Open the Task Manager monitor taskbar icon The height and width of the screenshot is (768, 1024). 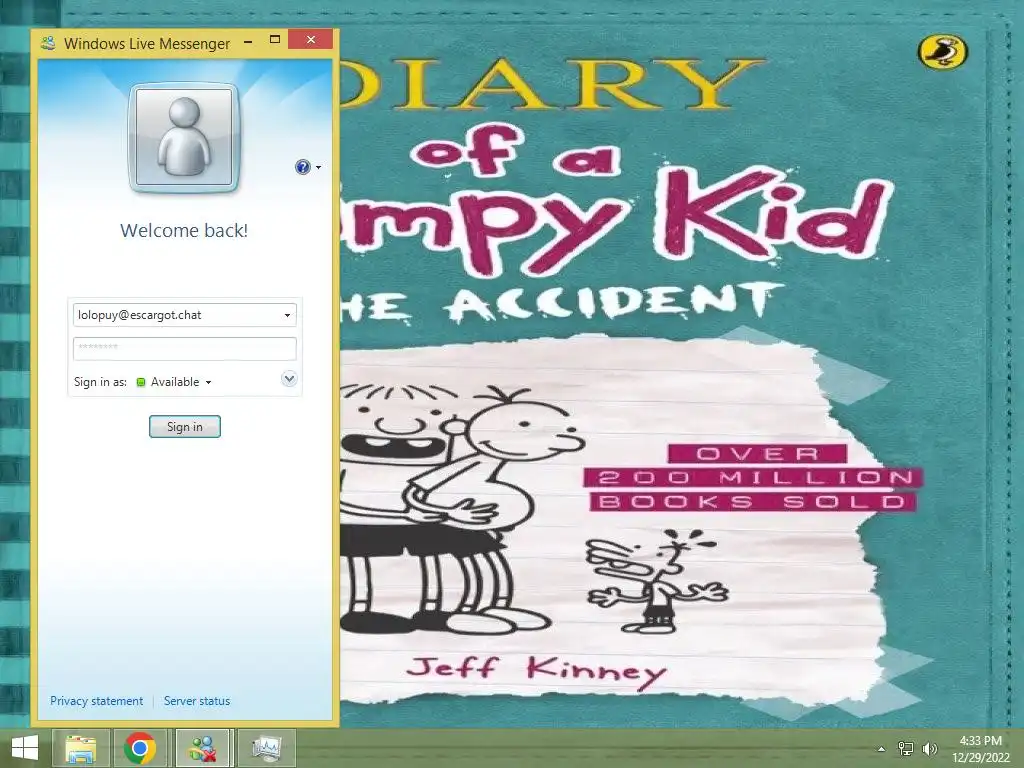tap(266, 748)
